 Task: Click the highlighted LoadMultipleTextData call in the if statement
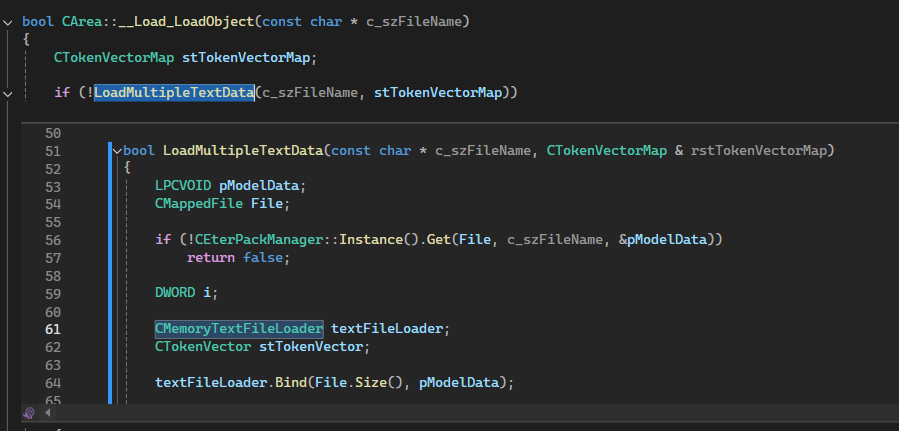(174, 92)
